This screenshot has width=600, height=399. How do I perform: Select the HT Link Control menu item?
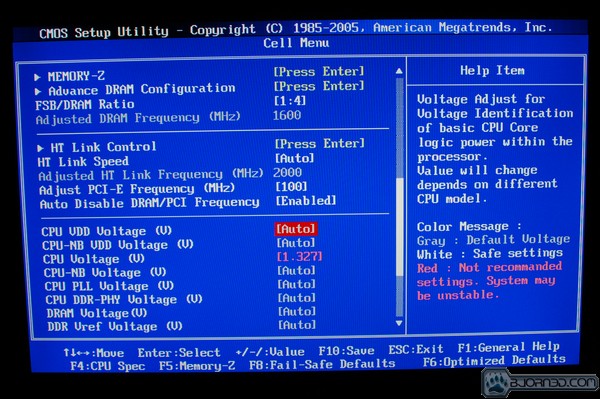click(x=103, y=147)
